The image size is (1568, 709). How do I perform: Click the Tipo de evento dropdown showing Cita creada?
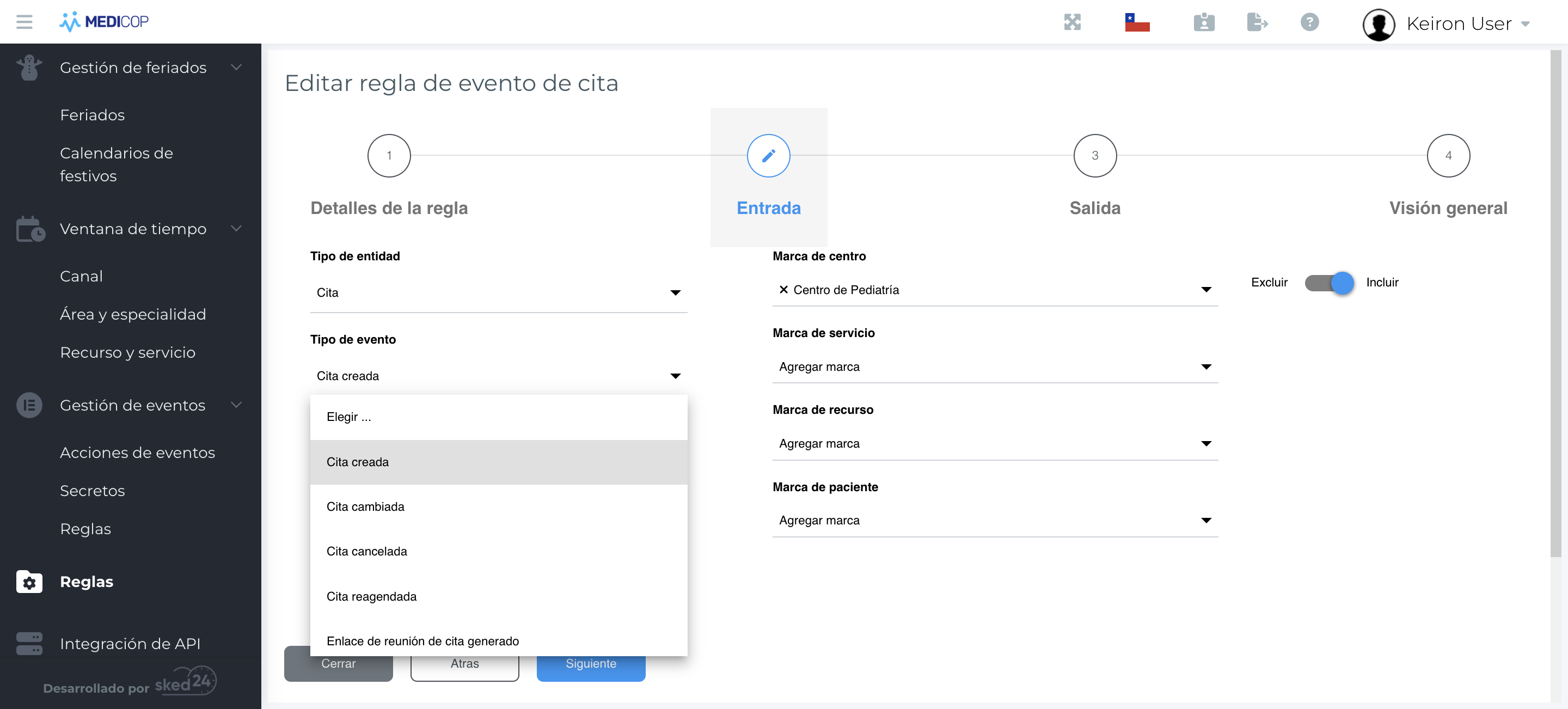[499, 376]
